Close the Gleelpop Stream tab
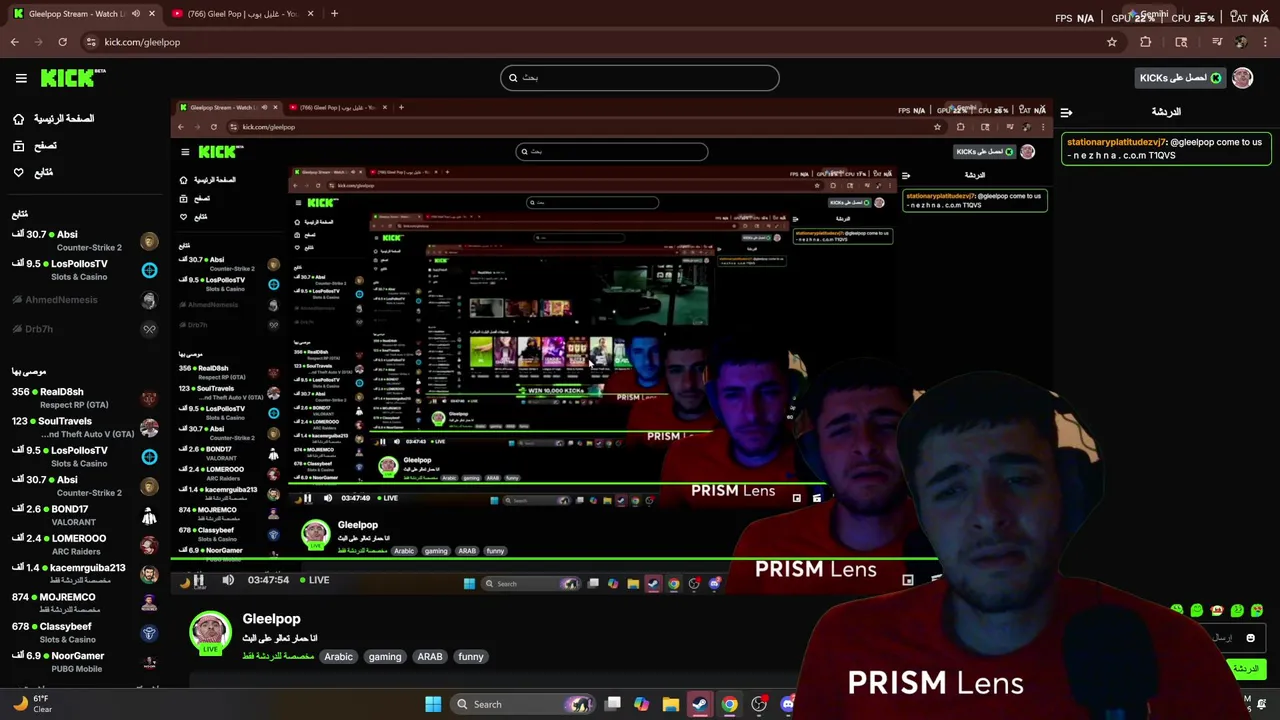This screenshot has width=1280, height=720. pyautogui.click(x=152, y=14)
